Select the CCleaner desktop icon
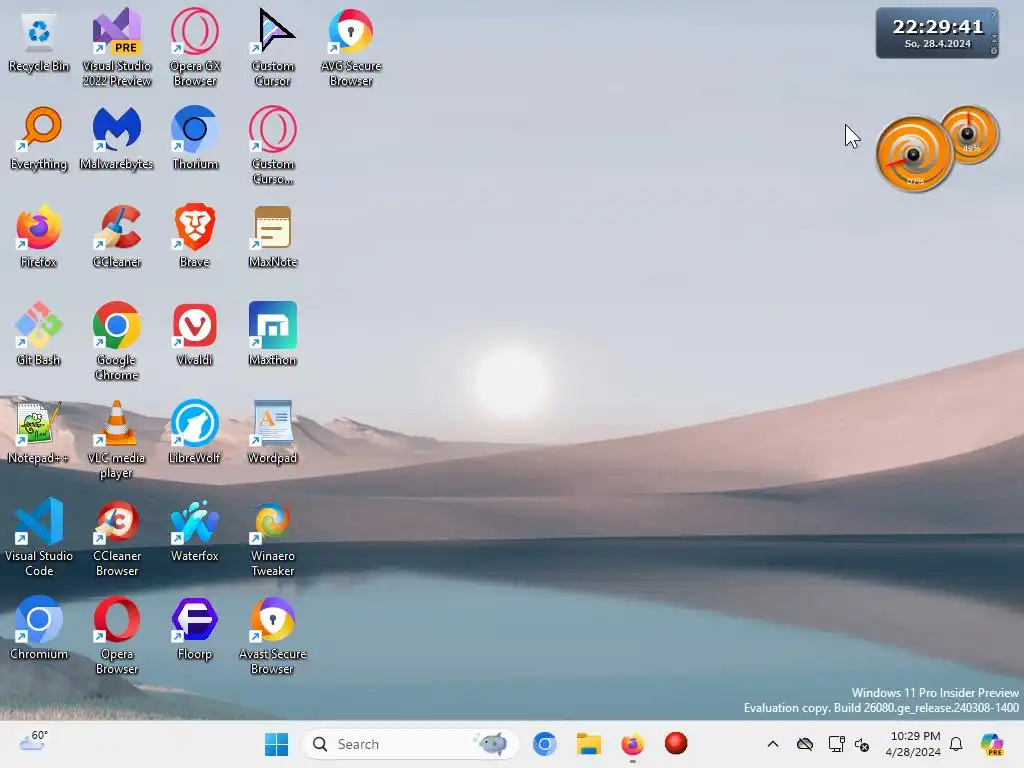Screen dimensions: 1024x768 pos(116,236)
